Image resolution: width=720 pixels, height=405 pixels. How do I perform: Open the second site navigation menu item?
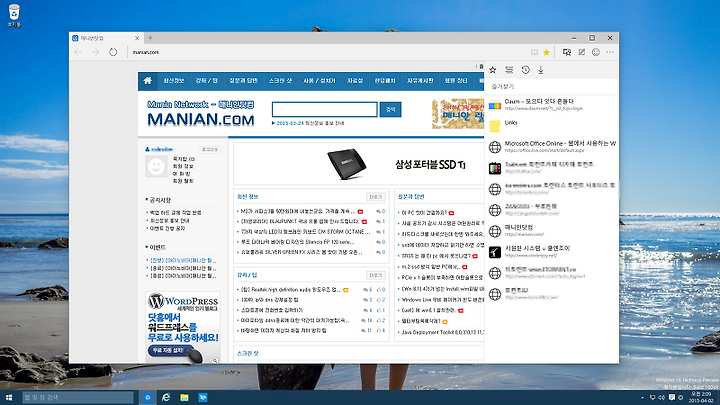[207, 81]
